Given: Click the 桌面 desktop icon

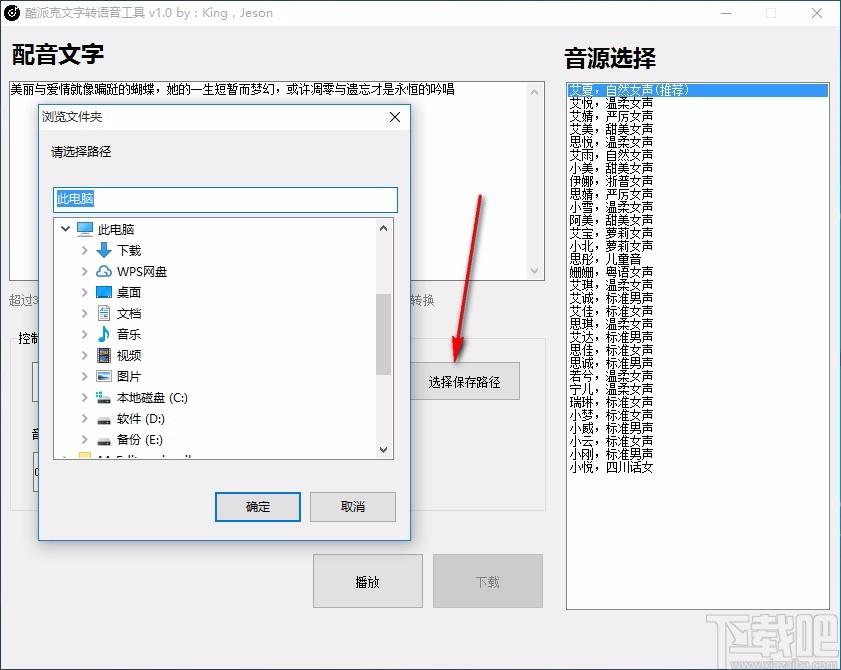Looking at the screenshot, I should click(104, 292).
